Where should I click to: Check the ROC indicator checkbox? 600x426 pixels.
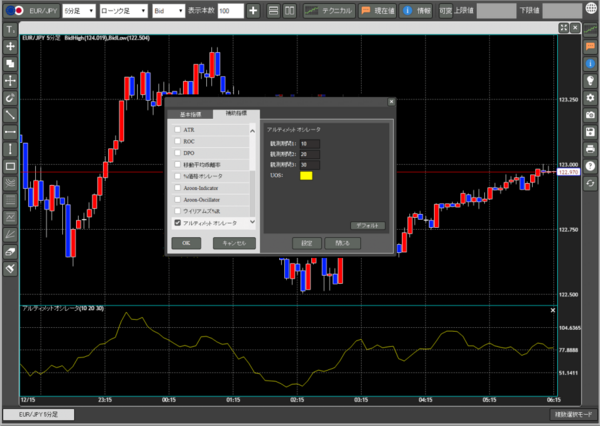[178, 141]
